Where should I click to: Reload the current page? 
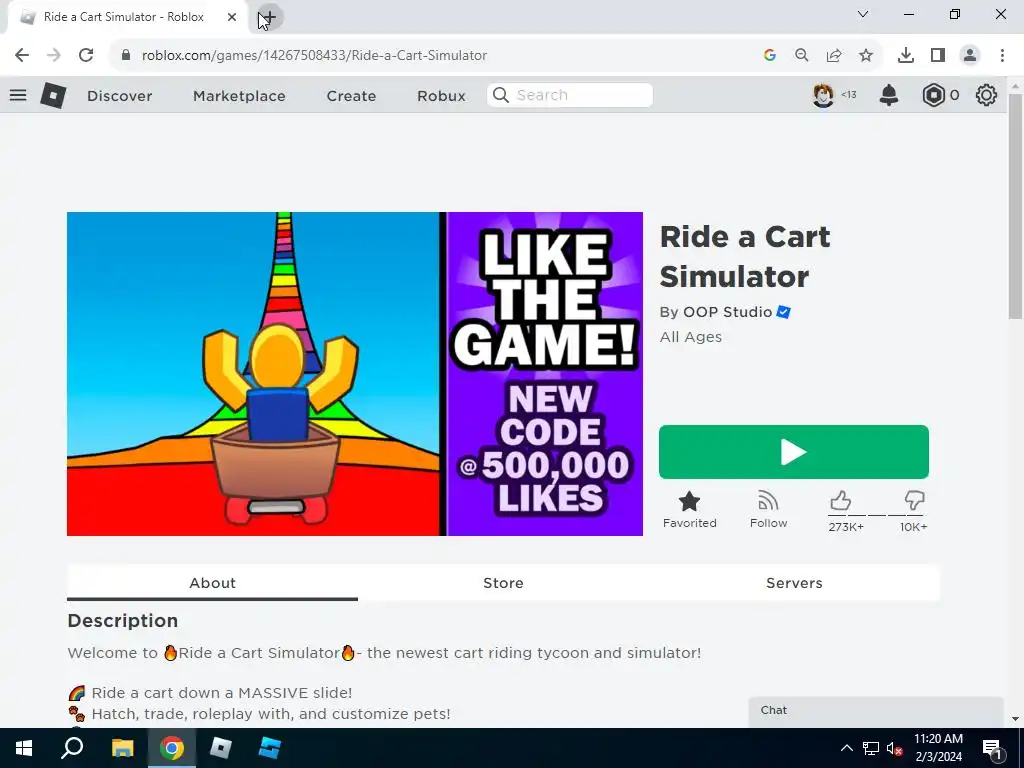point(86,56)
